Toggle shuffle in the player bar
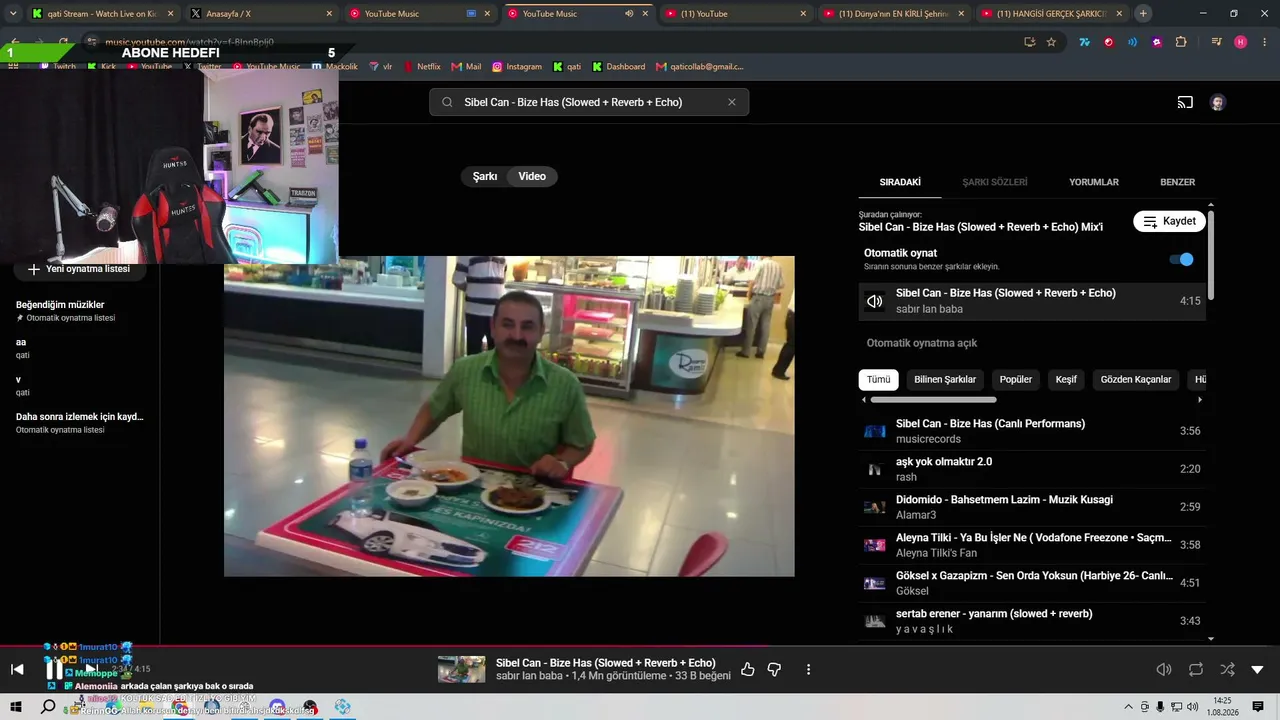 1227,669
